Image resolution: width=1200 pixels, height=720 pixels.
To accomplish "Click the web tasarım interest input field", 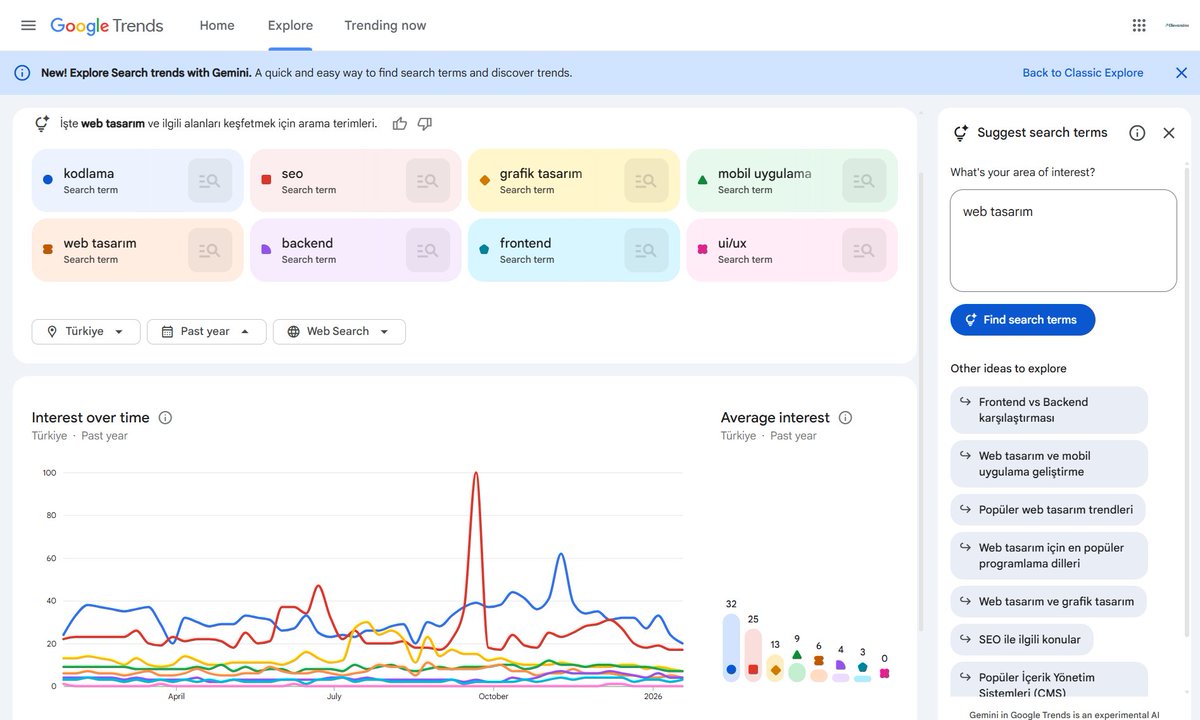I will (1063, 240).
